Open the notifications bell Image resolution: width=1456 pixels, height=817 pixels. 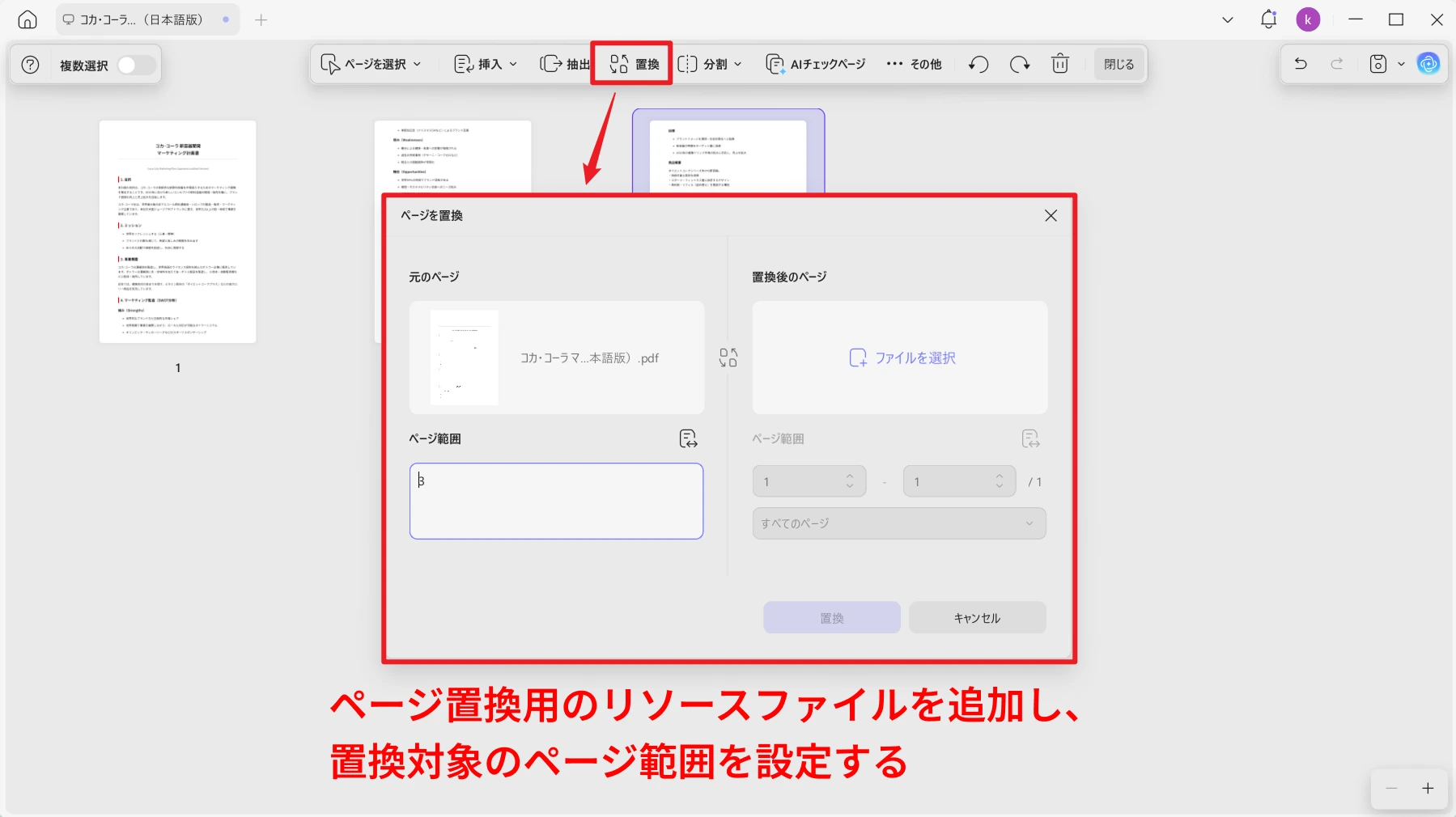[x=1268, y=20]
